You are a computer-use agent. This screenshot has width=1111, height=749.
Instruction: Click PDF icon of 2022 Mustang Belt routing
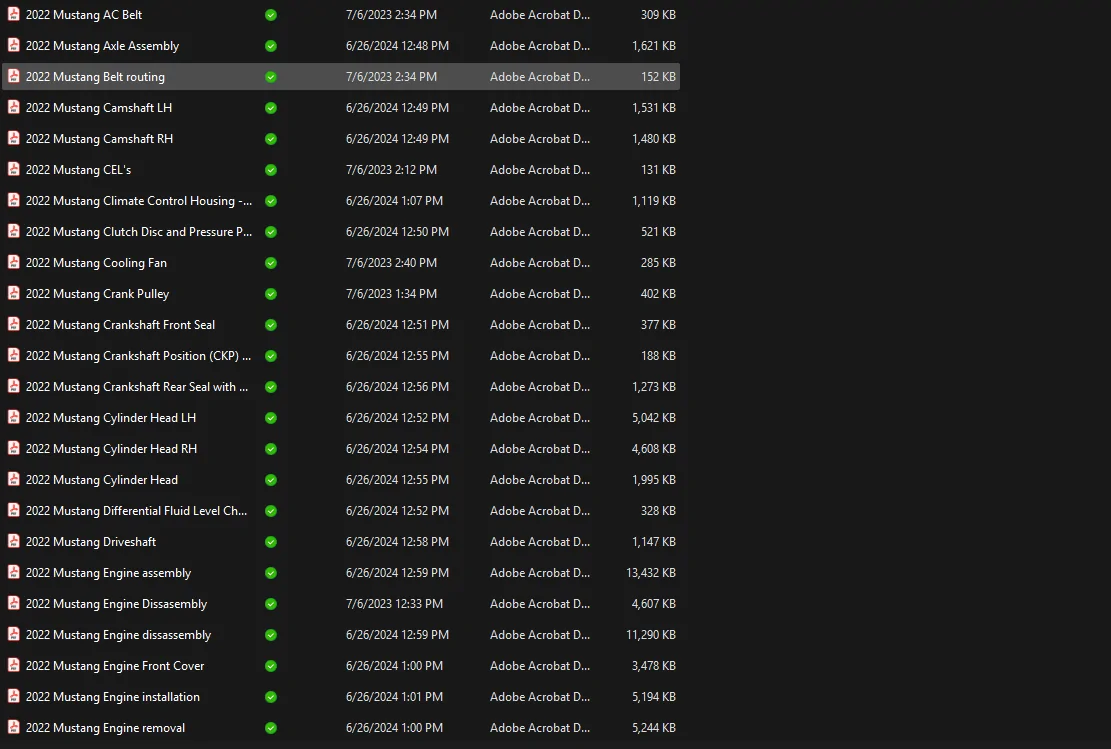tap(13, 77)
